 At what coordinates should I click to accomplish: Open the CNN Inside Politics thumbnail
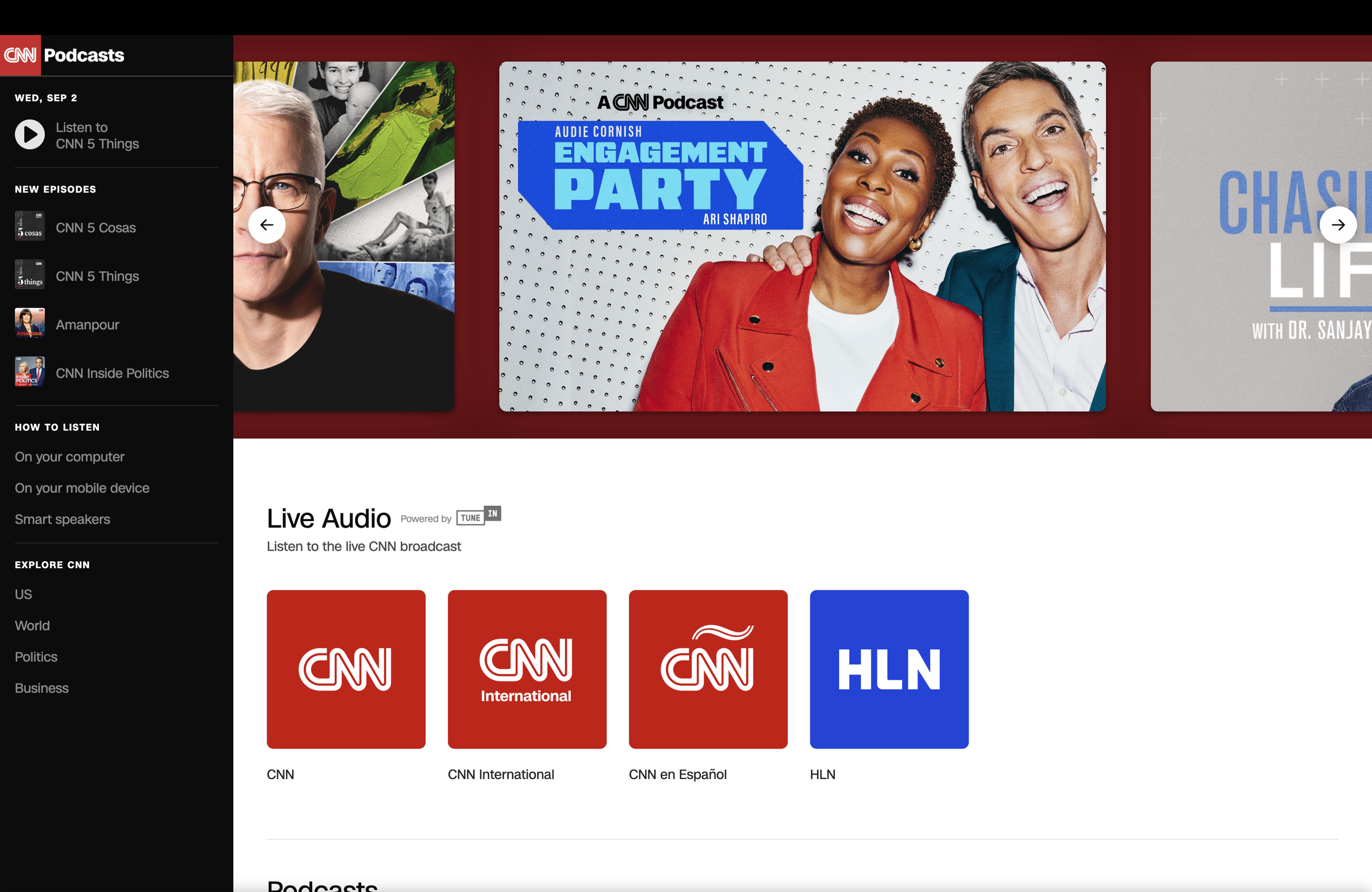pyautogui.click(x=30, y=372)
